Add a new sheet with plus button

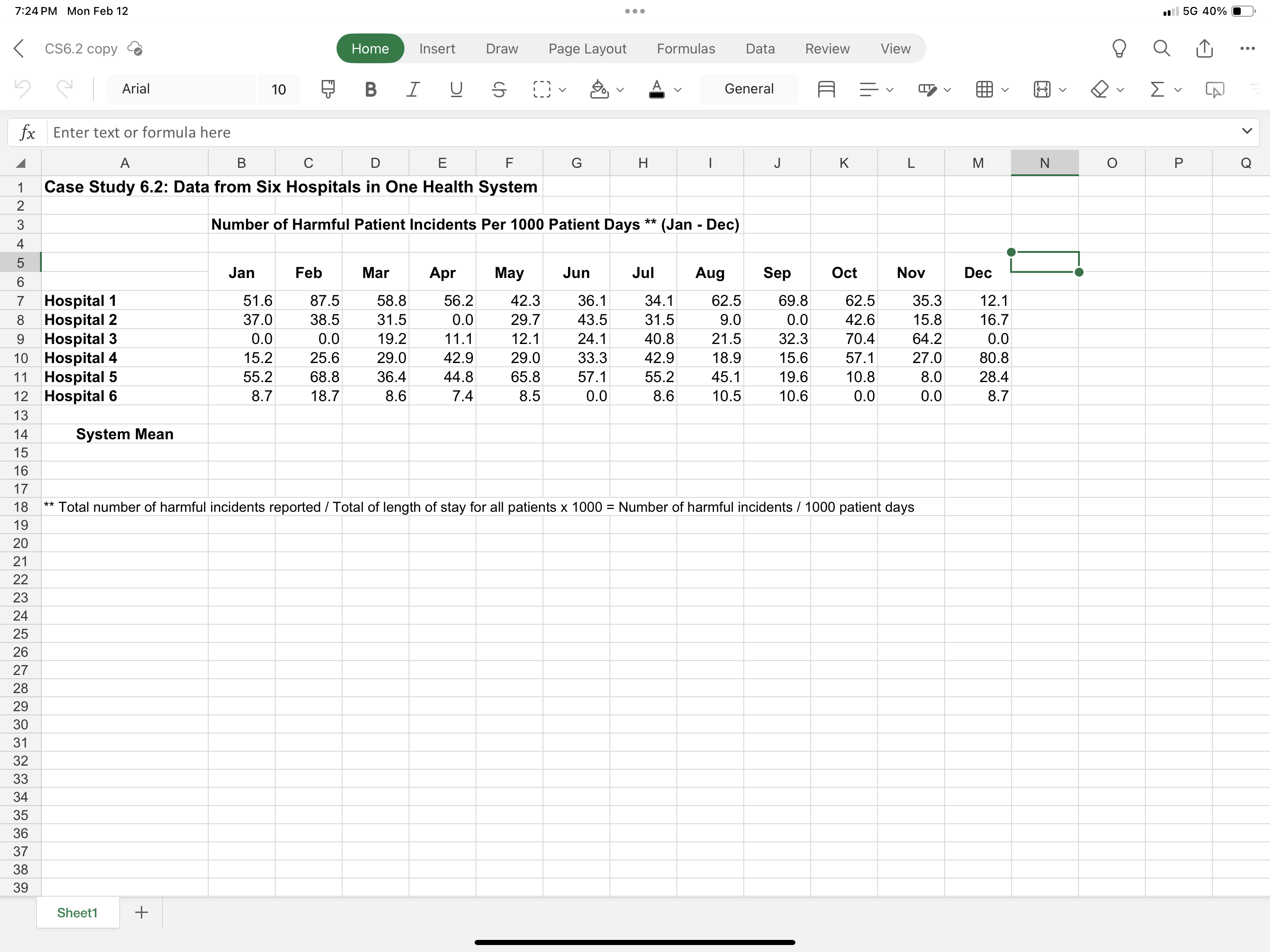tap(141, 912)
